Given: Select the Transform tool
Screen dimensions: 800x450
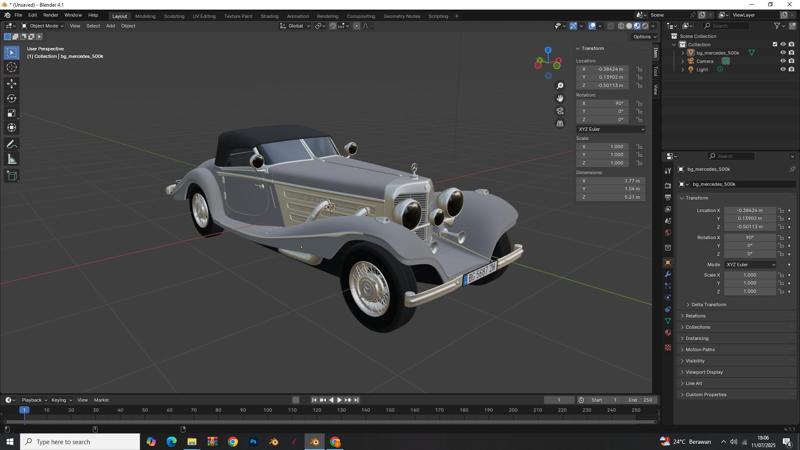Looking at the screenshot, I should (x=12, y=128).
